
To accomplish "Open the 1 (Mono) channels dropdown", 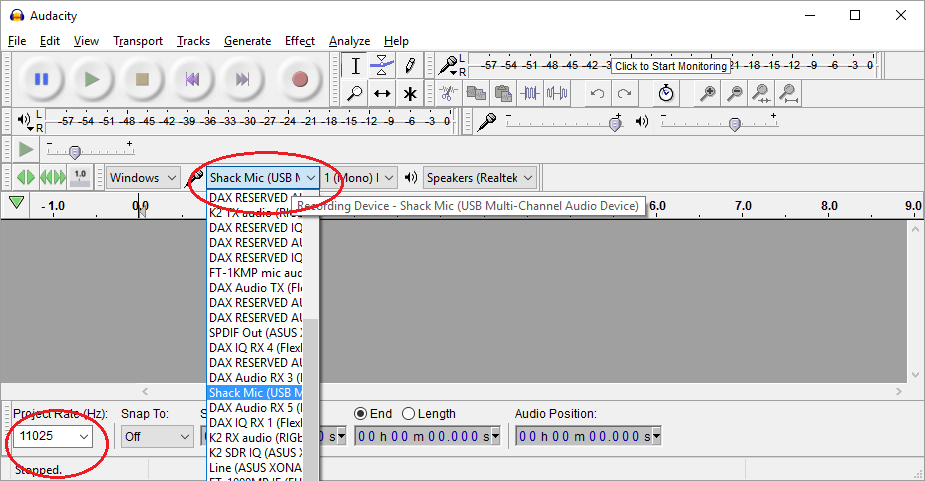I will tap(359, 178).
